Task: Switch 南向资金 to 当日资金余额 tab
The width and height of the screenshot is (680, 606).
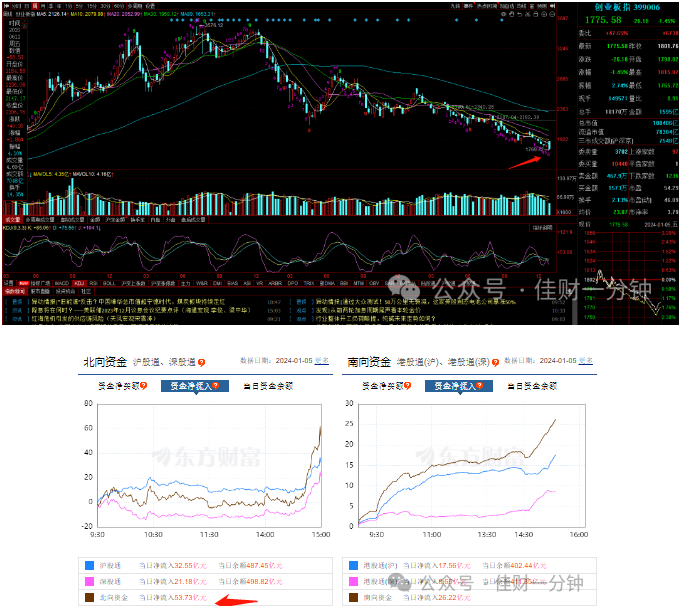Action: [x=532, y=386]
